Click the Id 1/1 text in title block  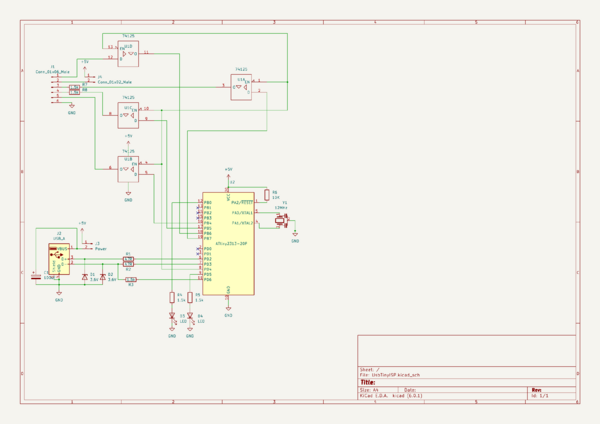pos(540,396)
